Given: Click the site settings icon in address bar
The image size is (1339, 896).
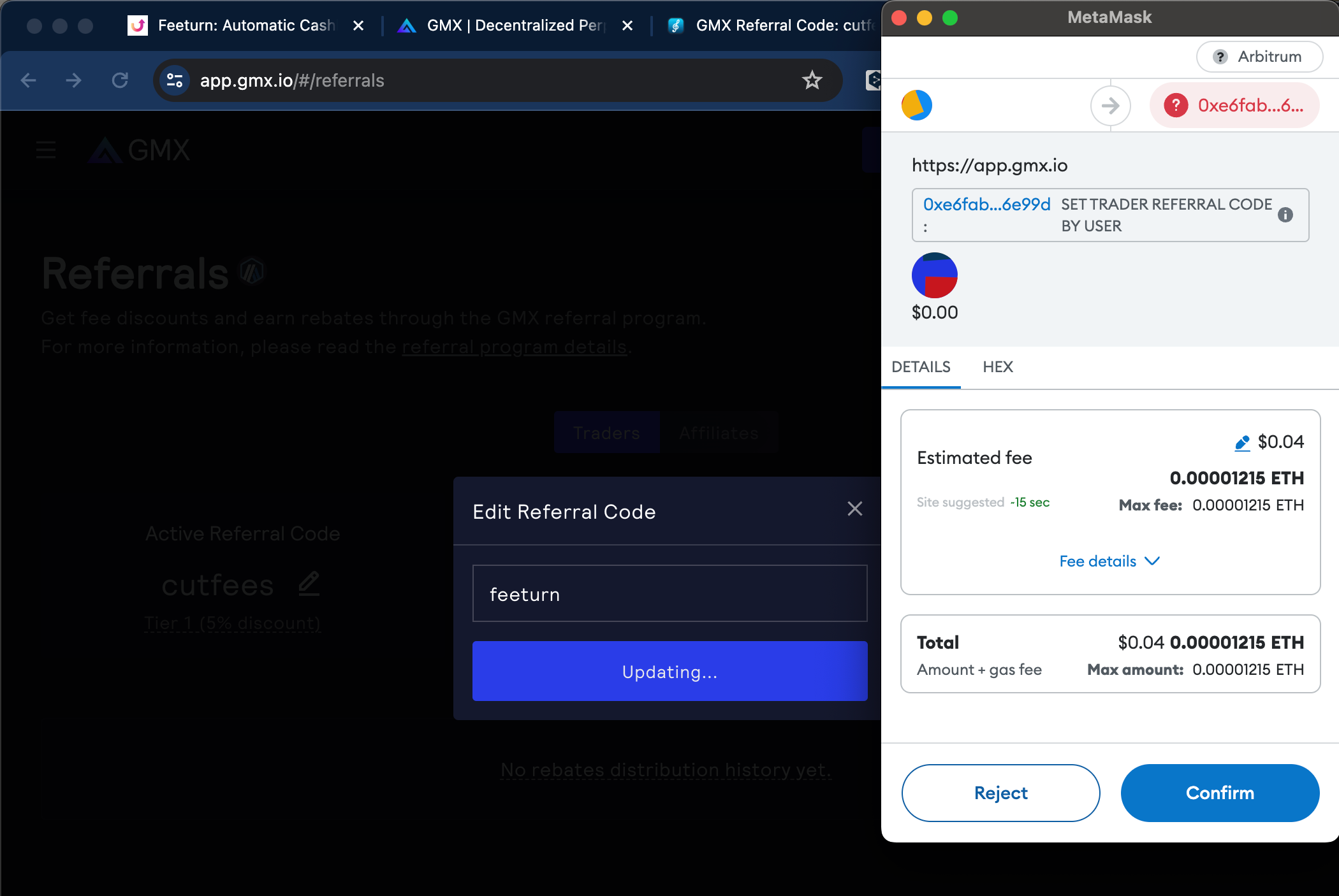Looking at the screenshot, I should pos(175,80).
